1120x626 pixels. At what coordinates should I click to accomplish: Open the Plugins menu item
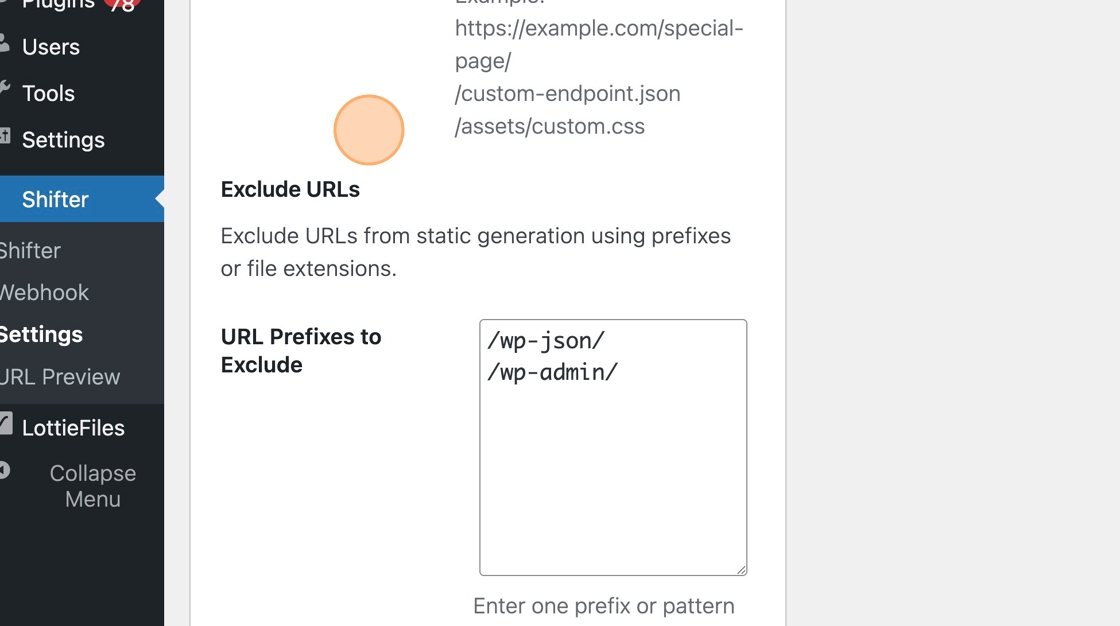57,6
